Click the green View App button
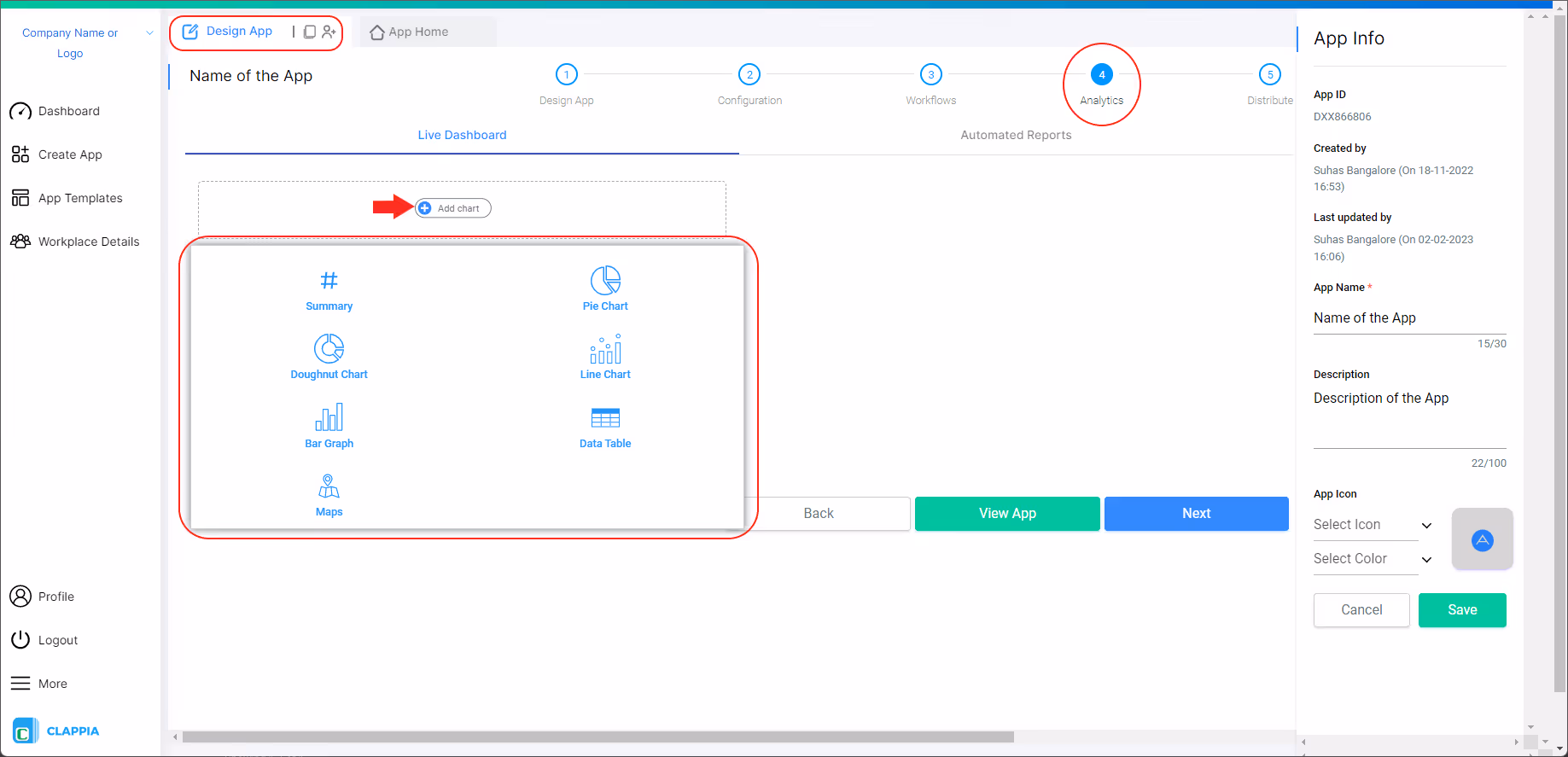 [1007, 514]
